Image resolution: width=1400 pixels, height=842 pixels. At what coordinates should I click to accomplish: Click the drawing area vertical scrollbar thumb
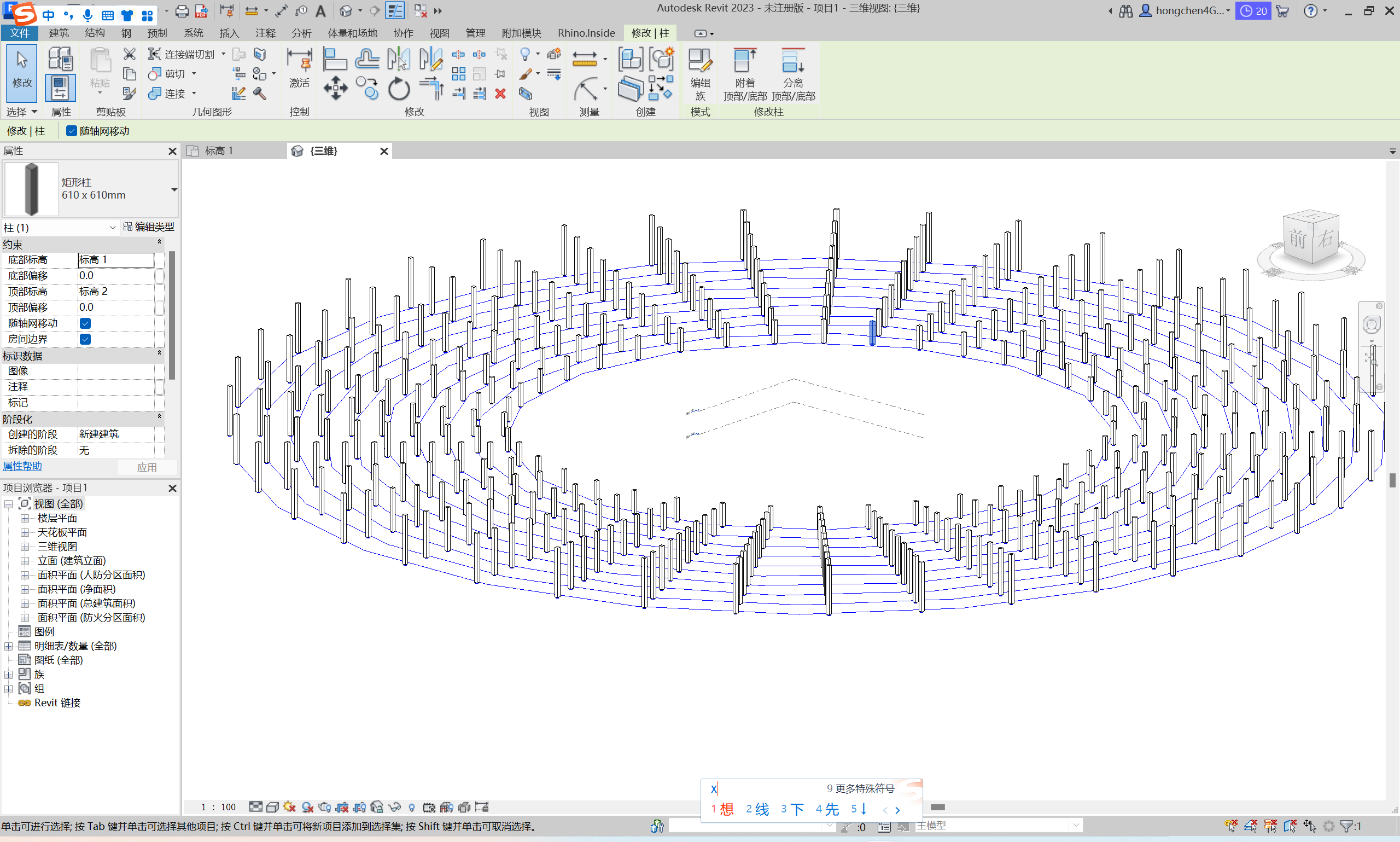pyautogui.click(x=1392, y=480)
